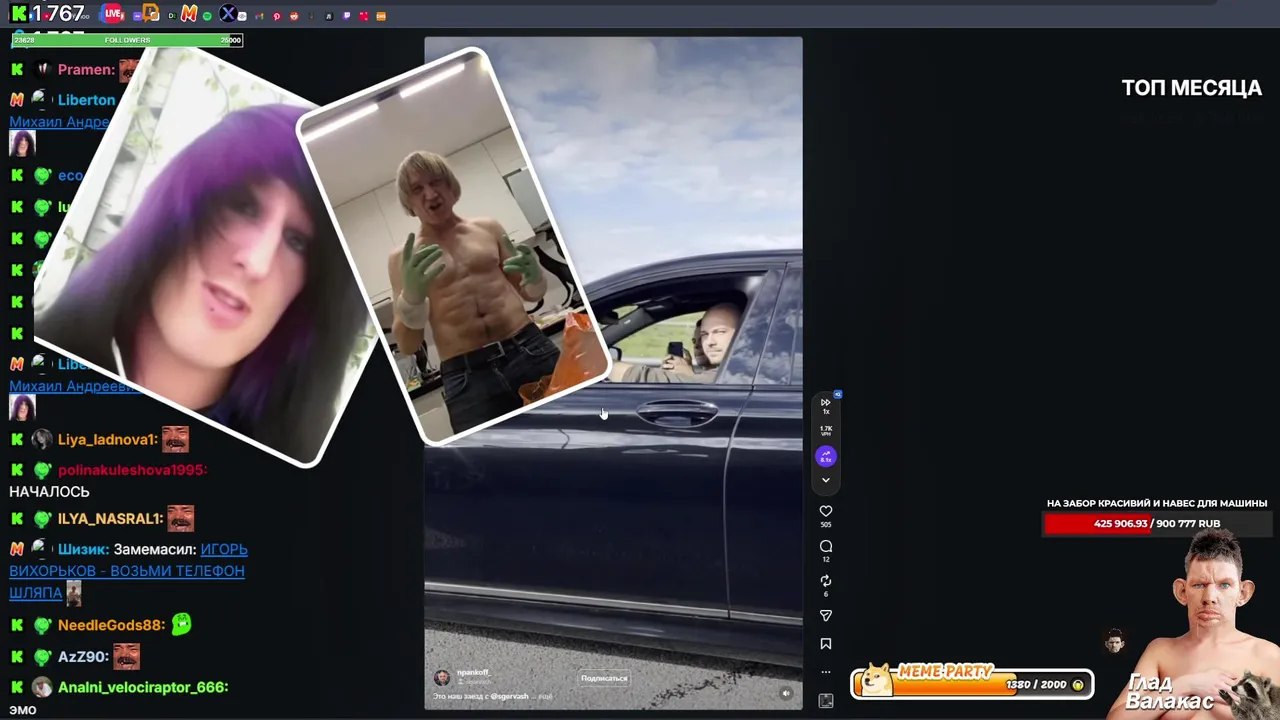The height and width of the screenshot is (720, 1280).
Task: Click the Глад Валакас label
Action: (x=1170, y=691)
